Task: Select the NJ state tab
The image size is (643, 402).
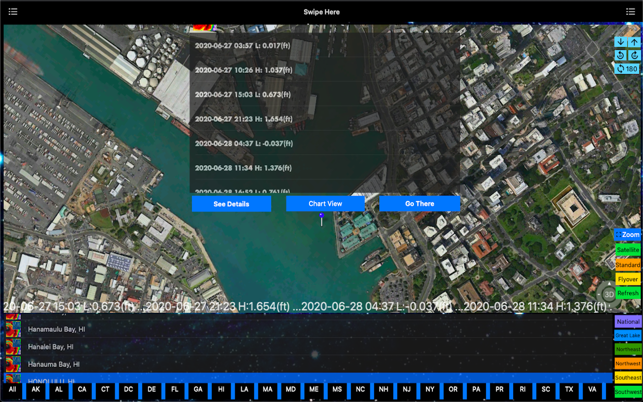Action: pos(406,390)
